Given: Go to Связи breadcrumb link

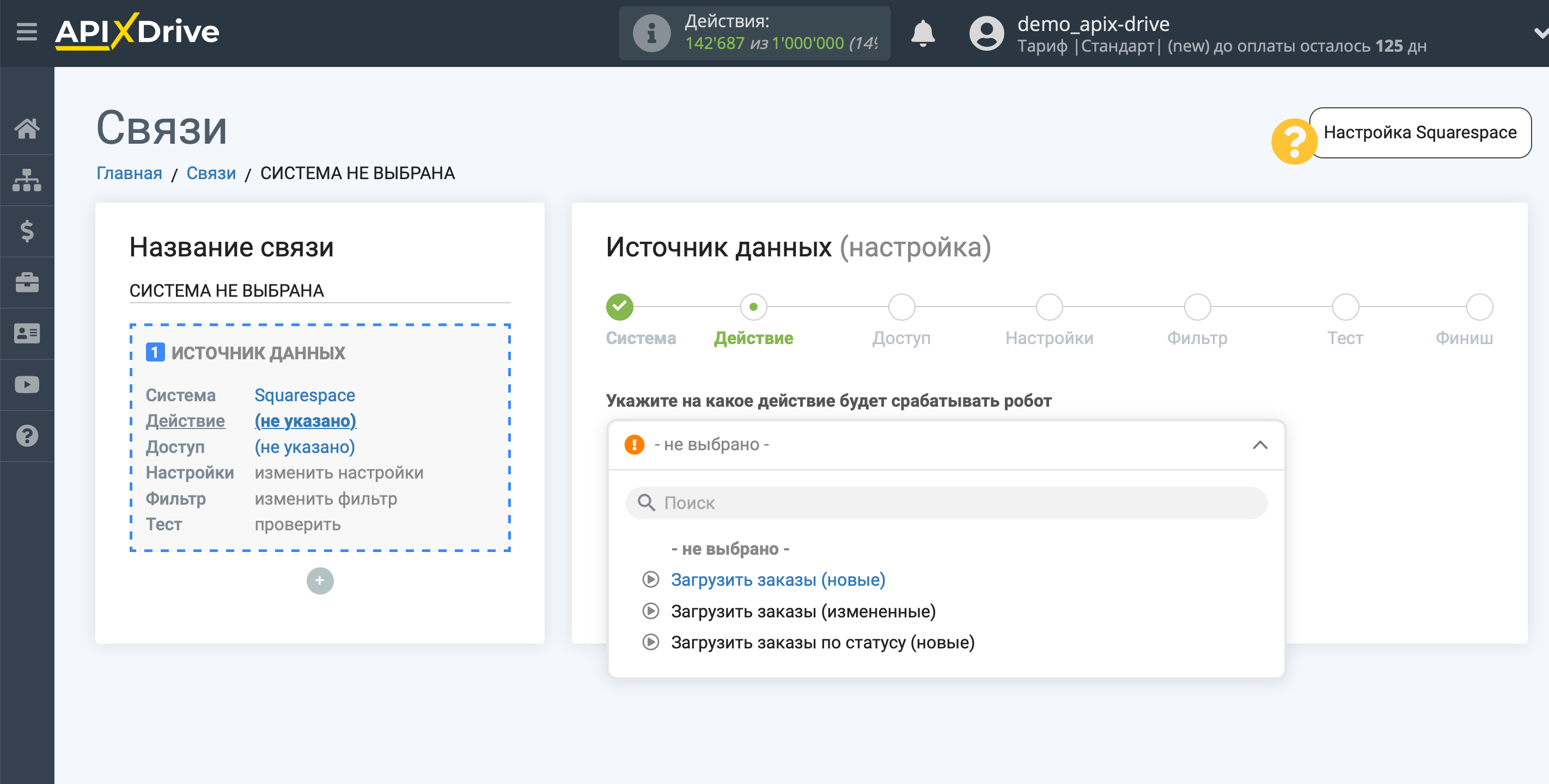Looking at the screenshot, I should (x=211, y=173).
